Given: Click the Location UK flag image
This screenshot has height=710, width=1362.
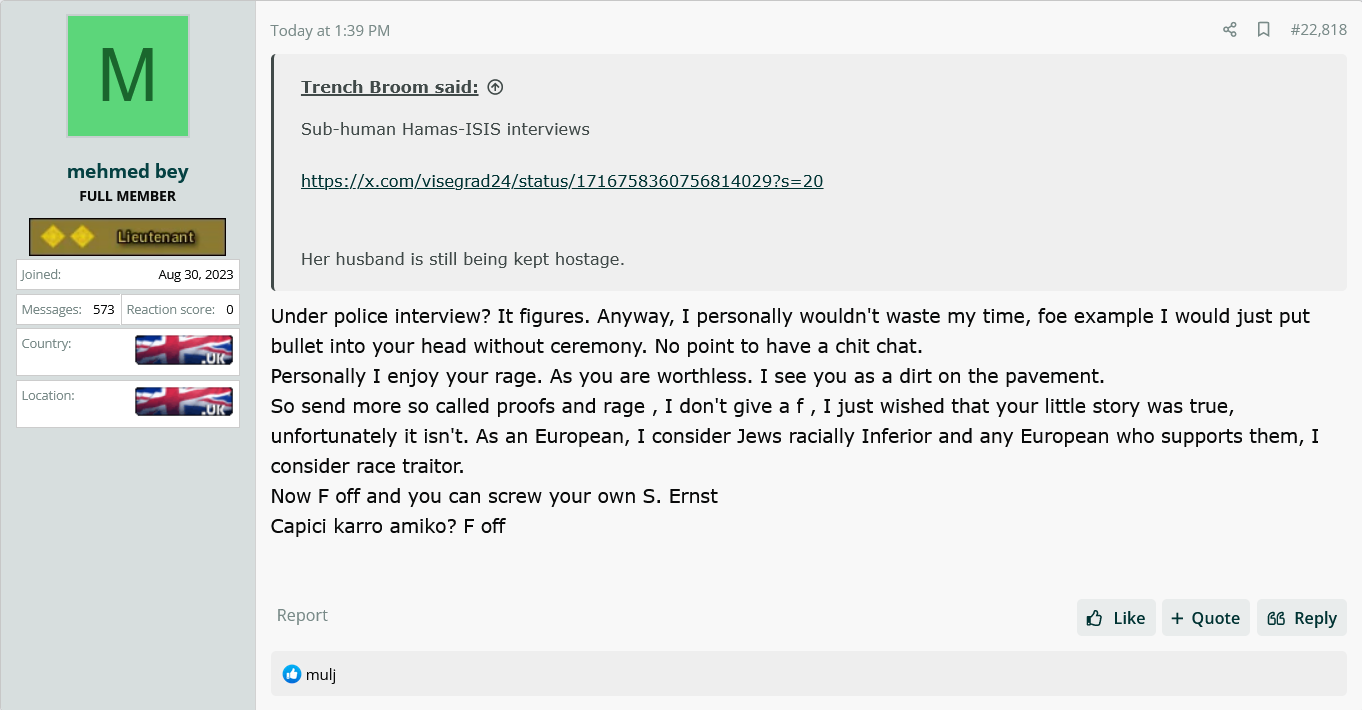Looking at the screenshot, I should click(x=184, y=402).
